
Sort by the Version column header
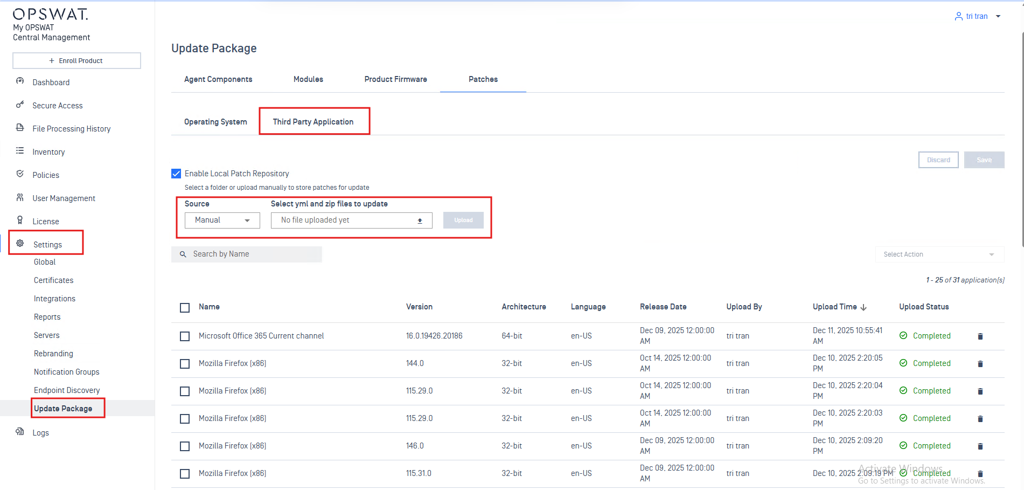[419, 307]
